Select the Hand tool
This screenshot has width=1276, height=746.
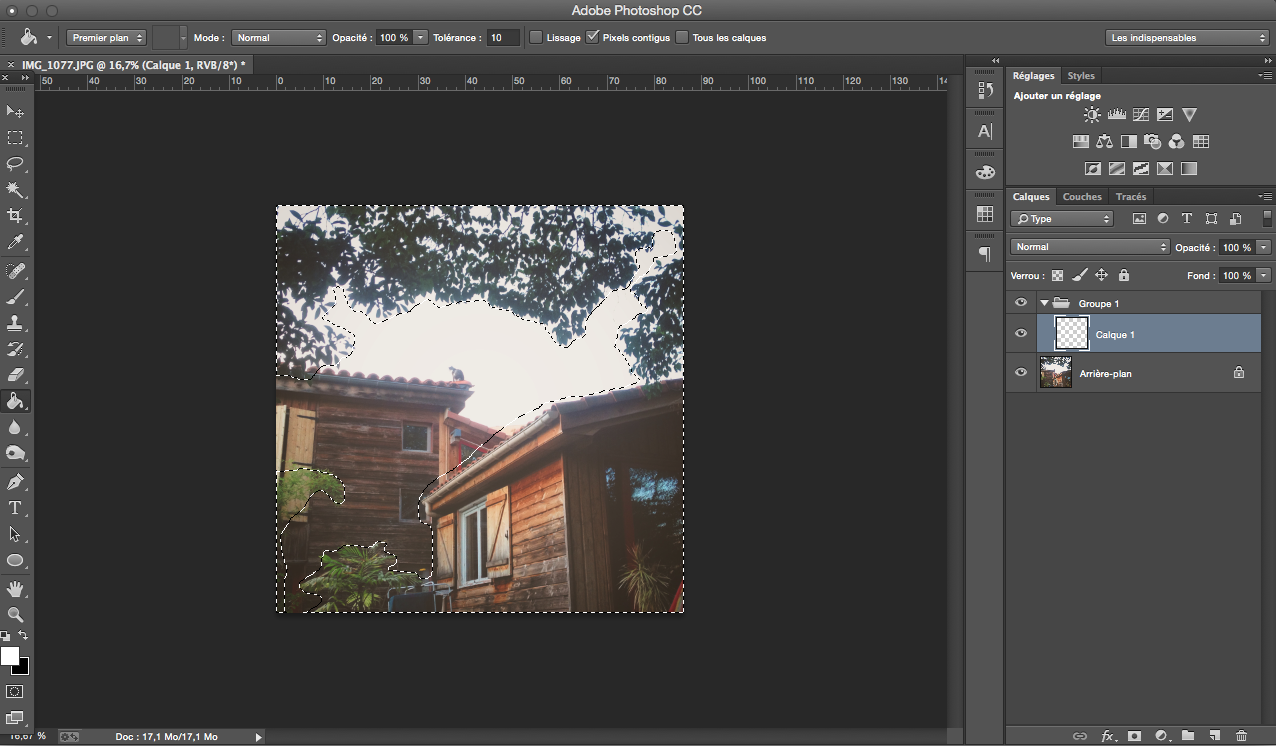click(x=16, y=588)
